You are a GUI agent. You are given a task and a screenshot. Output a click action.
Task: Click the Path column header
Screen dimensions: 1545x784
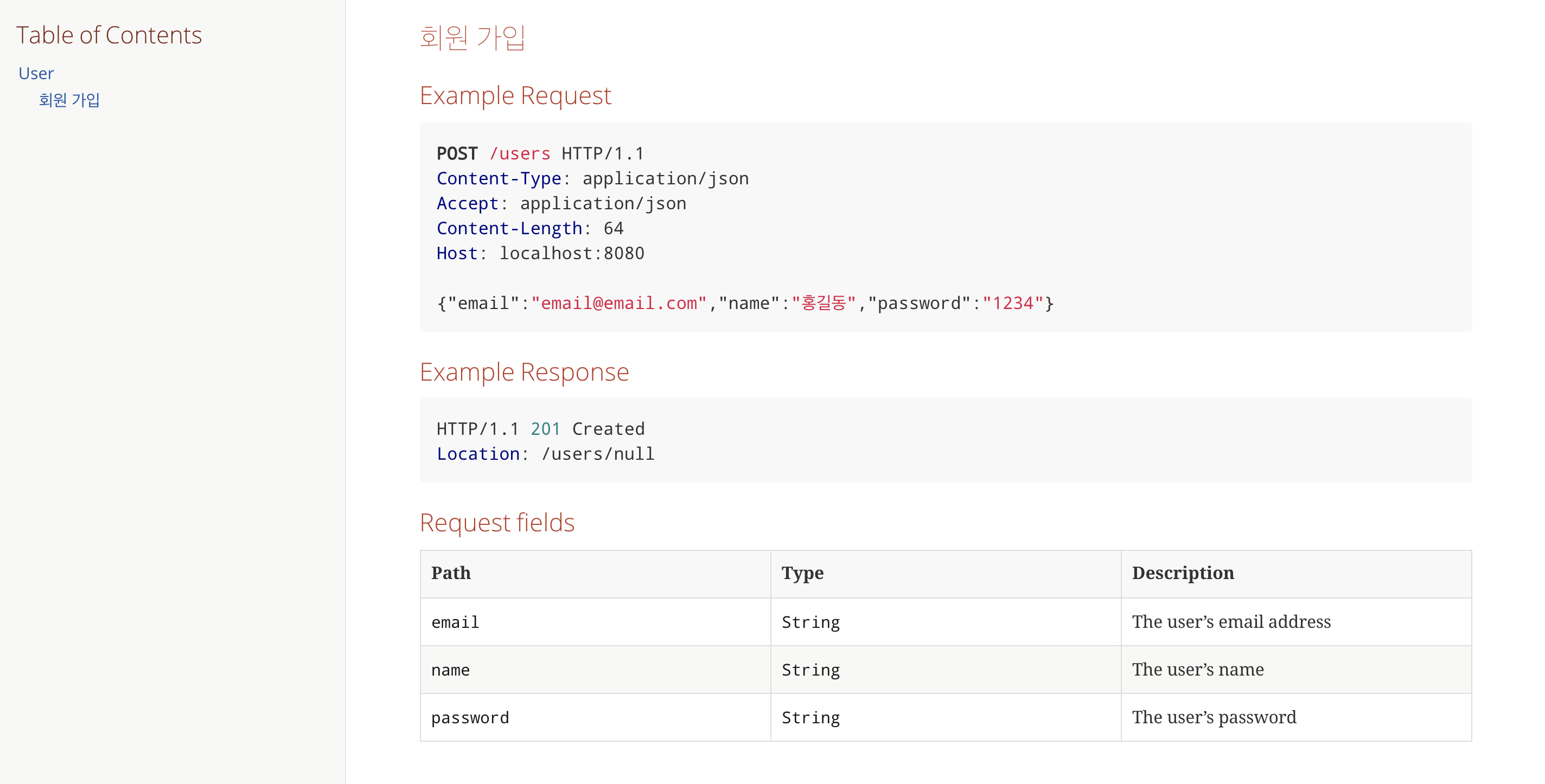point(451,573)
